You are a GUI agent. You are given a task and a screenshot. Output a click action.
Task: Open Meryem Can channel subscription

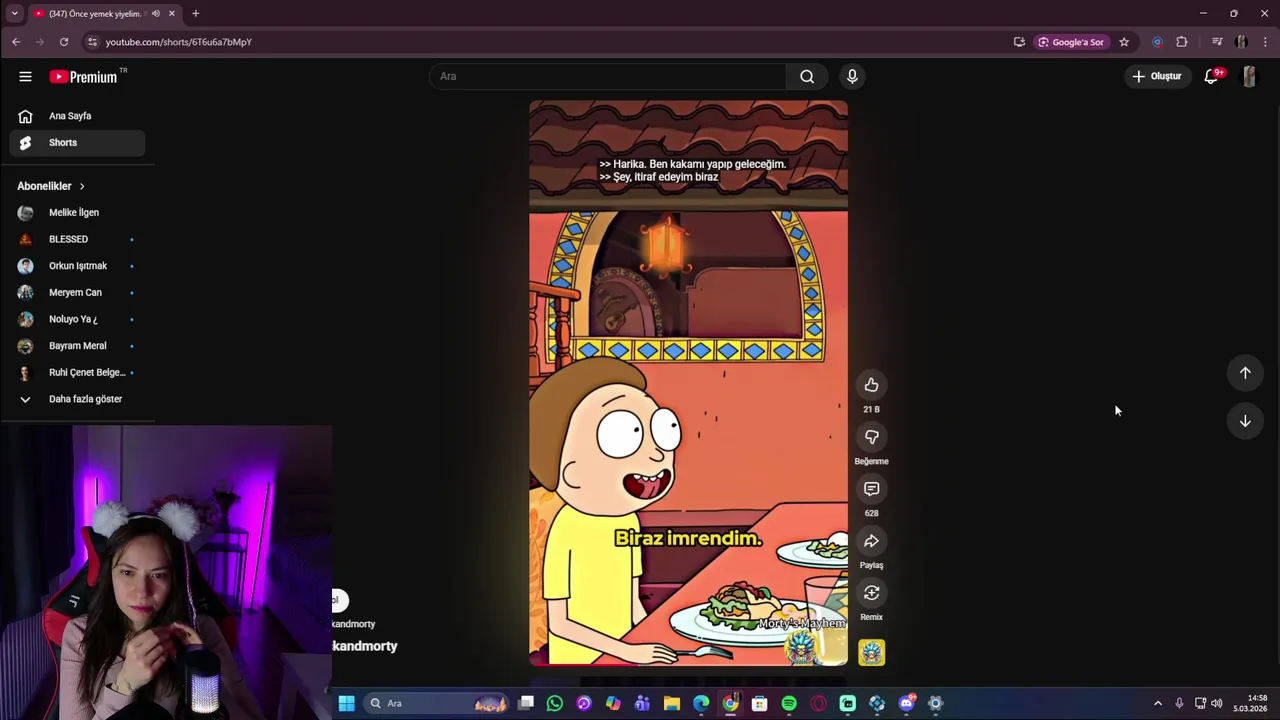point(77,292)
